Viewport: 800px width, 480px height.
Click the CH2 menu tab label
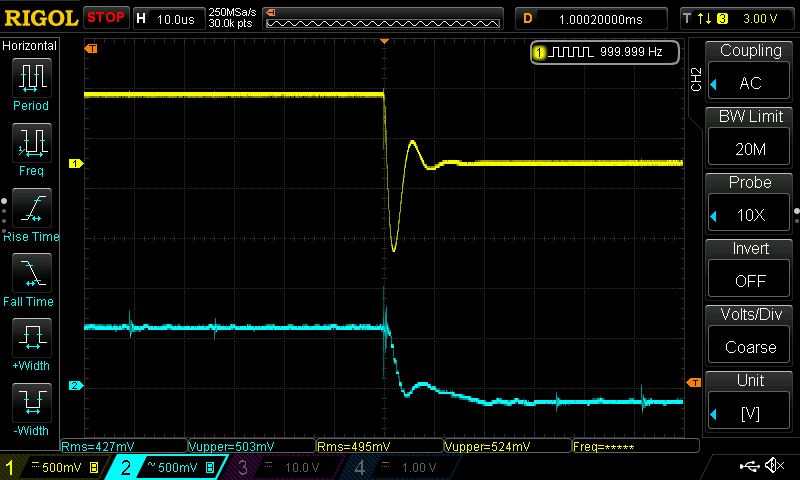click(x=696, y=80)
